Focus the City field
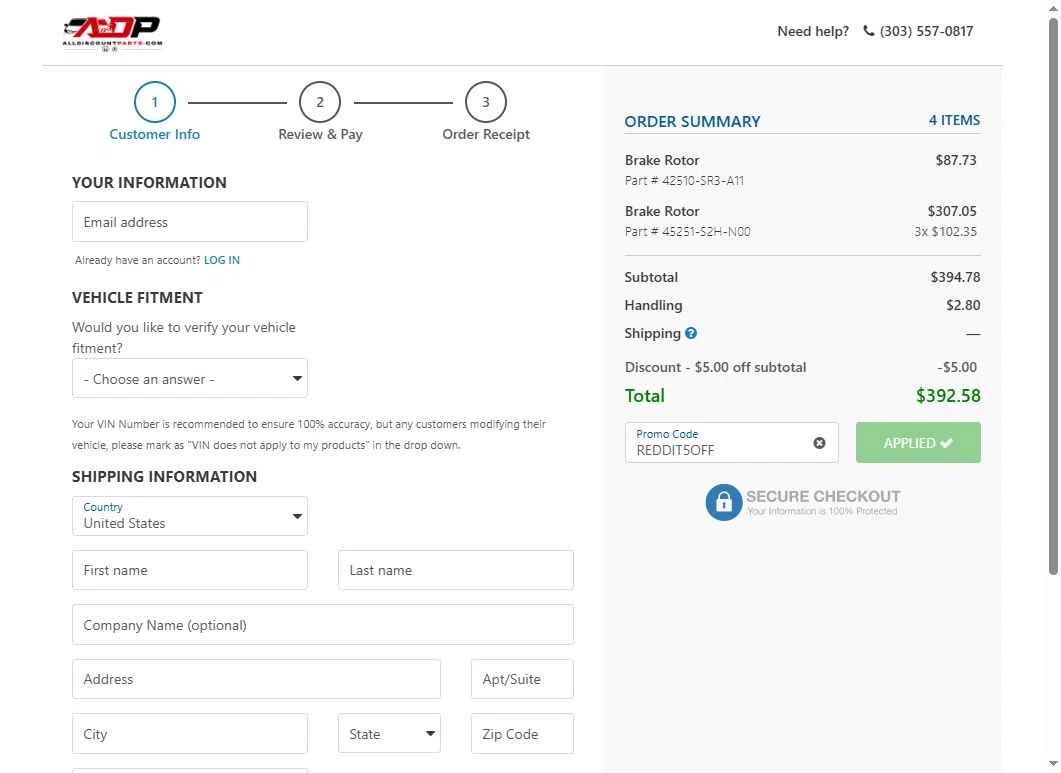This screenshot has width=1061, height=773. [189, 733]
